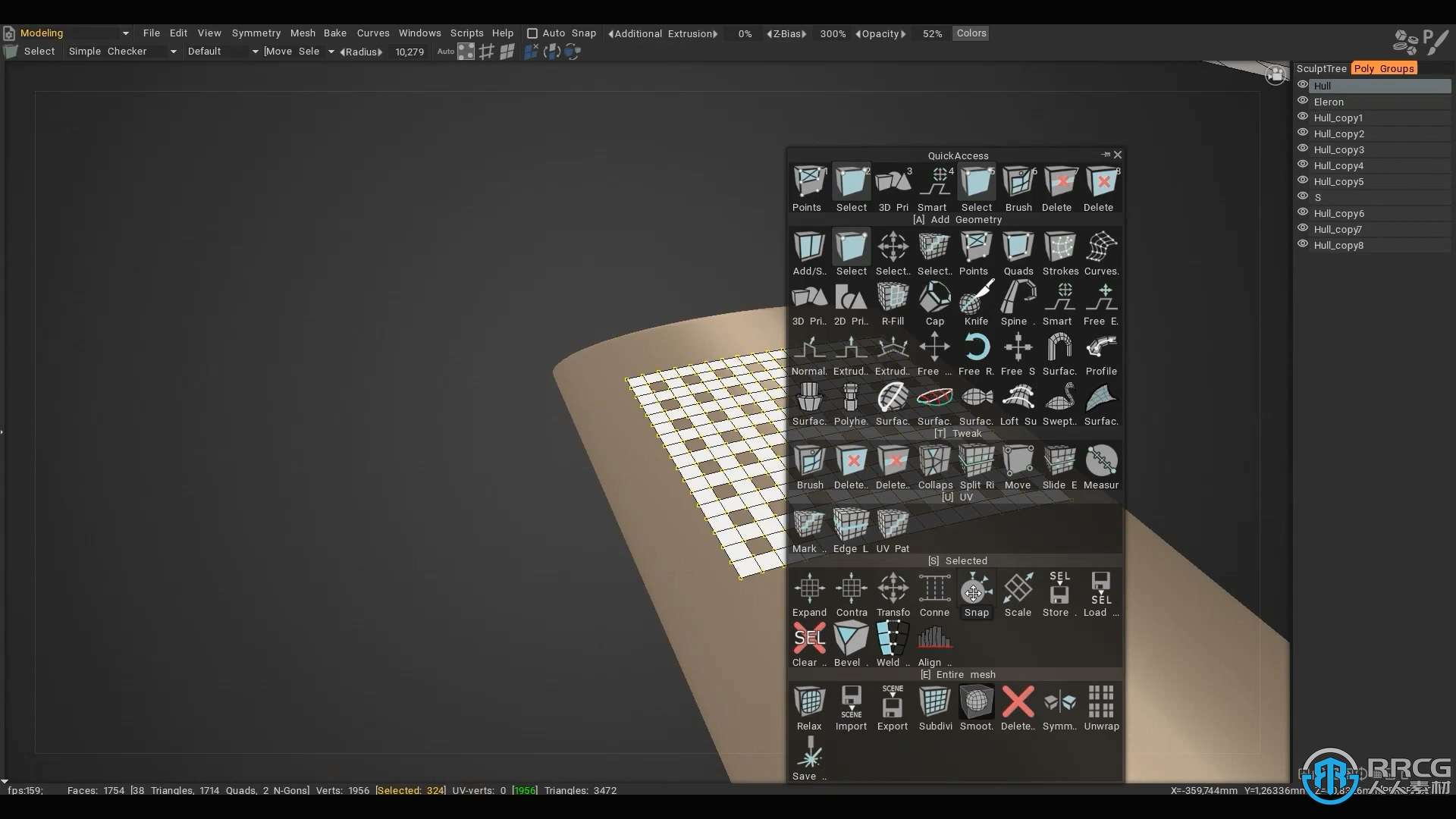The image size is (1456, 819).
Task: Toggle the Auto wireframe toolbar button
Action: coord(446,52)
